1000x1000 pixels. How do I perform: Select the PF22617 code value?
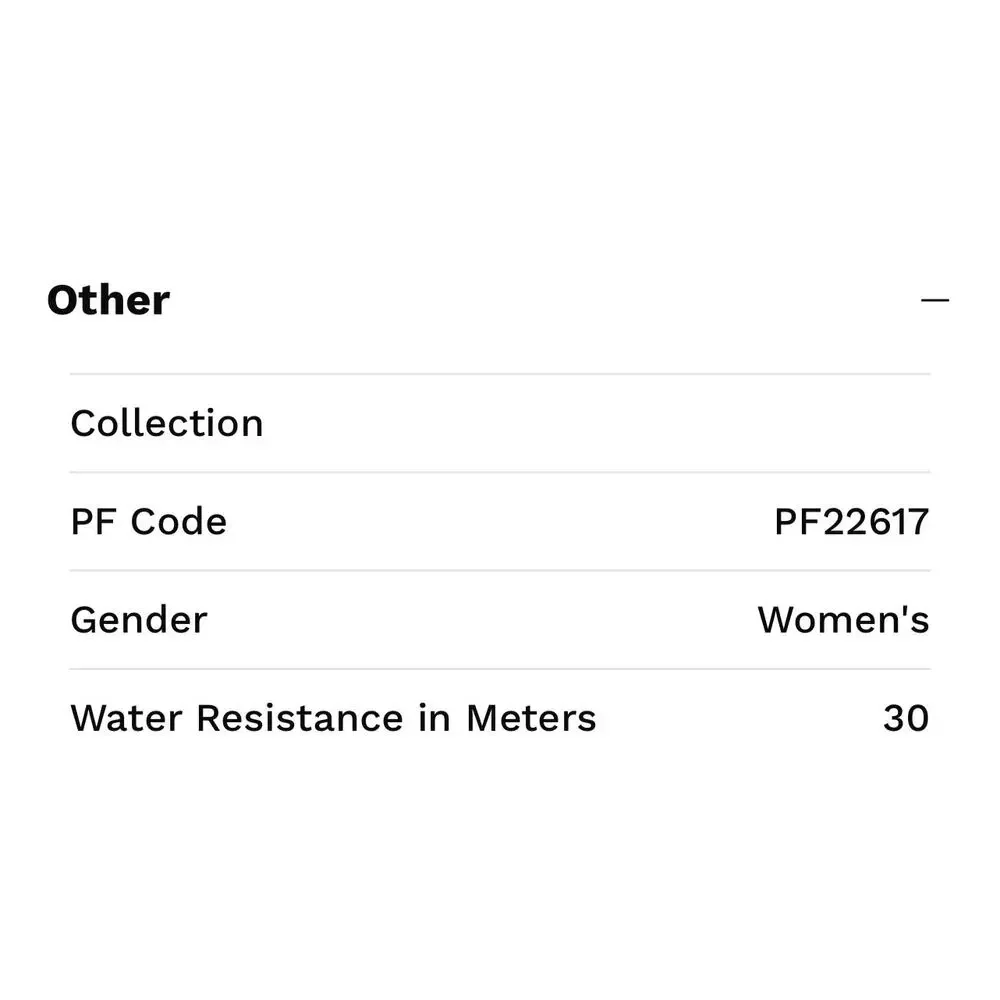pos(851,522)
